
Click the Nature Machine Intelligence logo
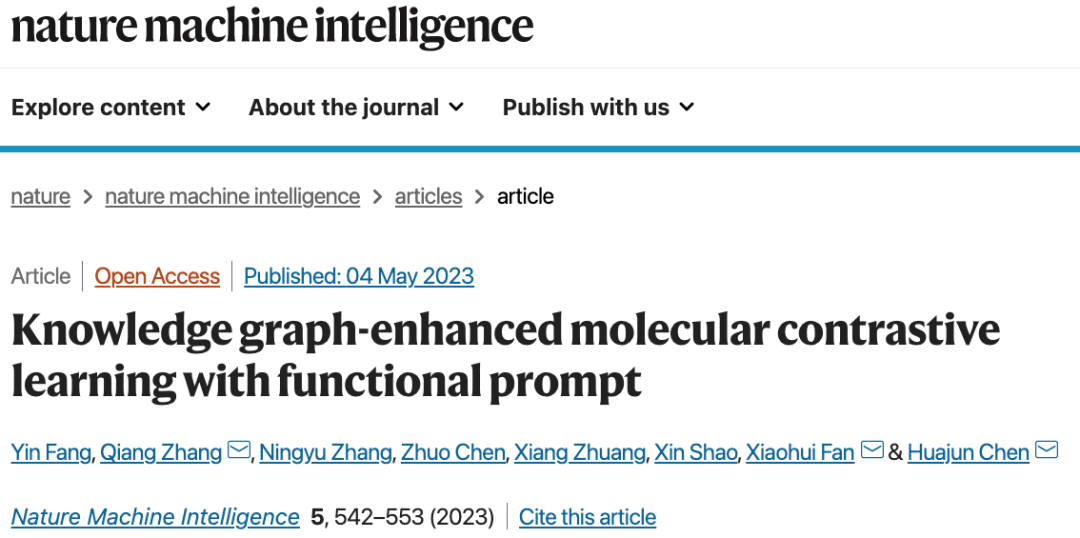[272, 27]
